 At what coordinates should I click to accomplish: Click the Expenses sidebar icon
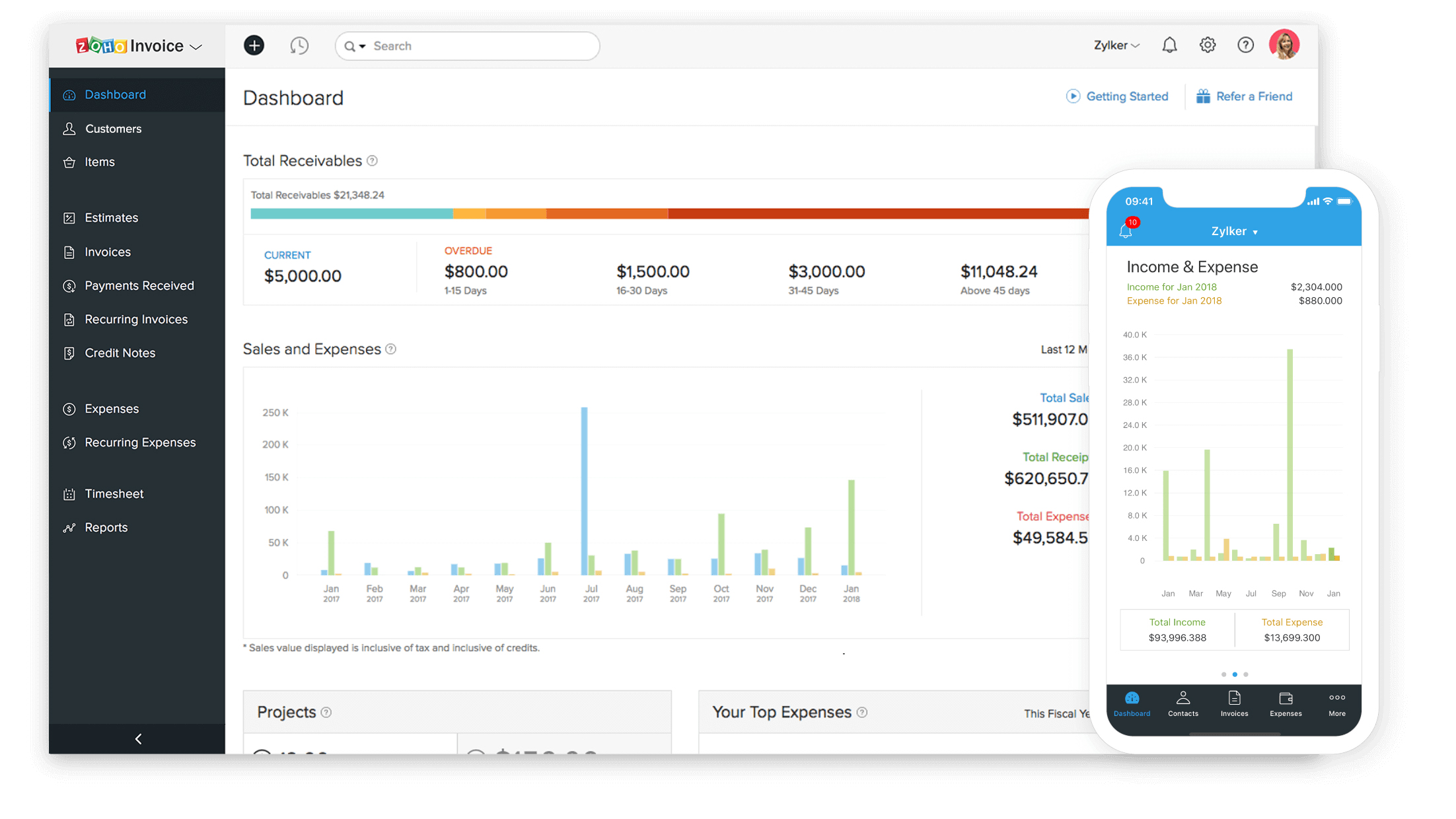tap(70, 408)
